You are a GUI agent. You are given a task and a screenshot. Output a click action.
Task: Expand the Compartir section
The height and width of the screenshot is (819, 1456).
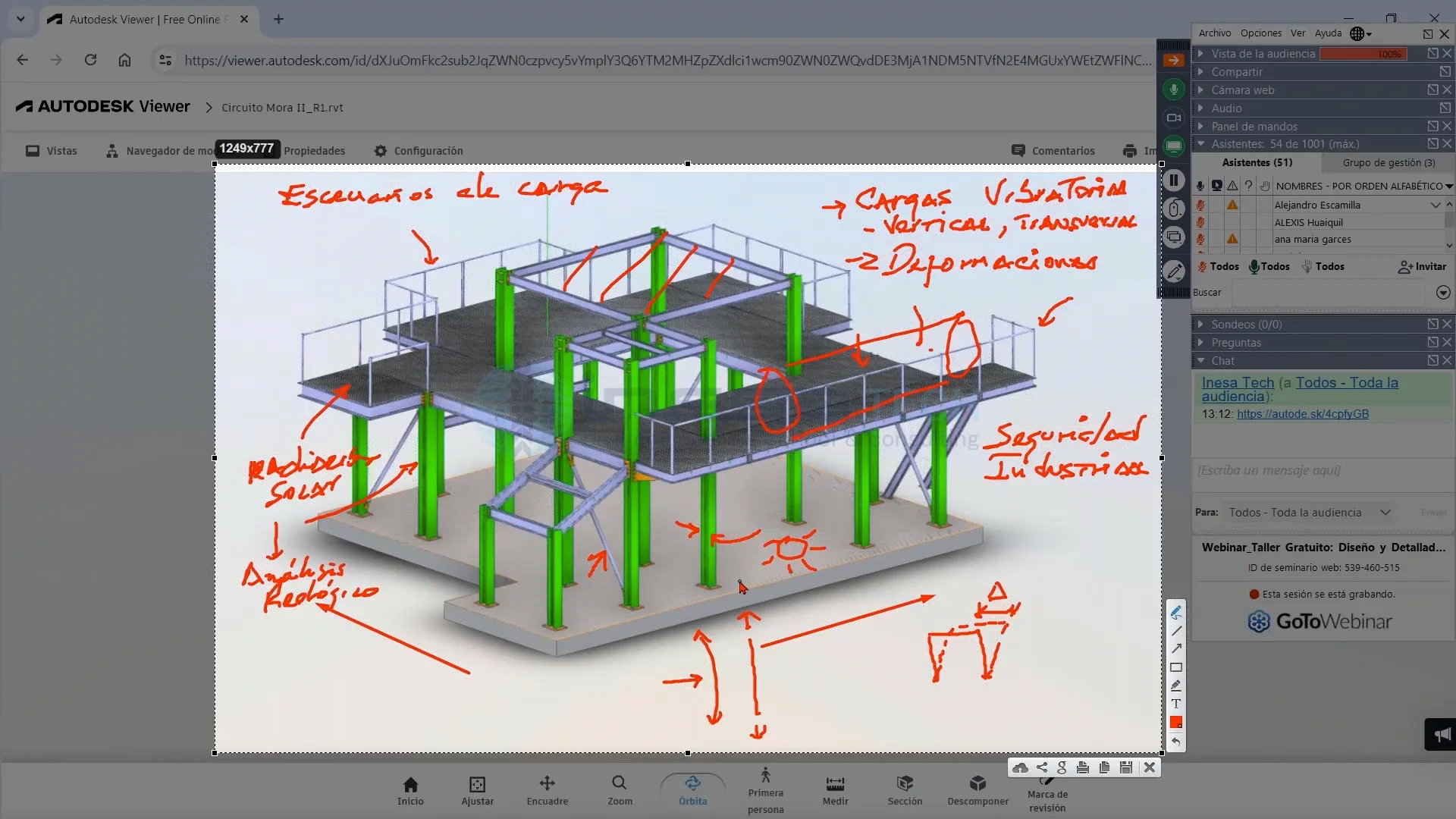(x=1200, y=72)
